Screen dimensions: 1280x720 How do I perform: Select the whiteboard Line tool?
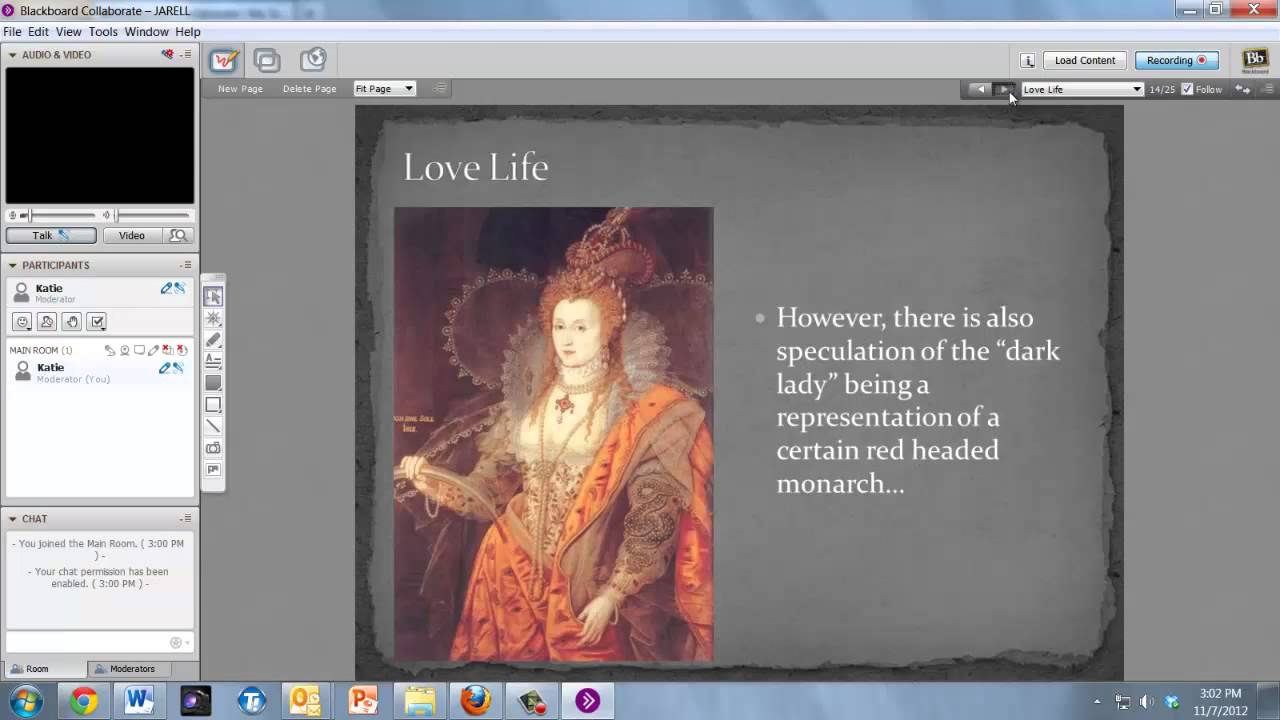coord(213,426)
